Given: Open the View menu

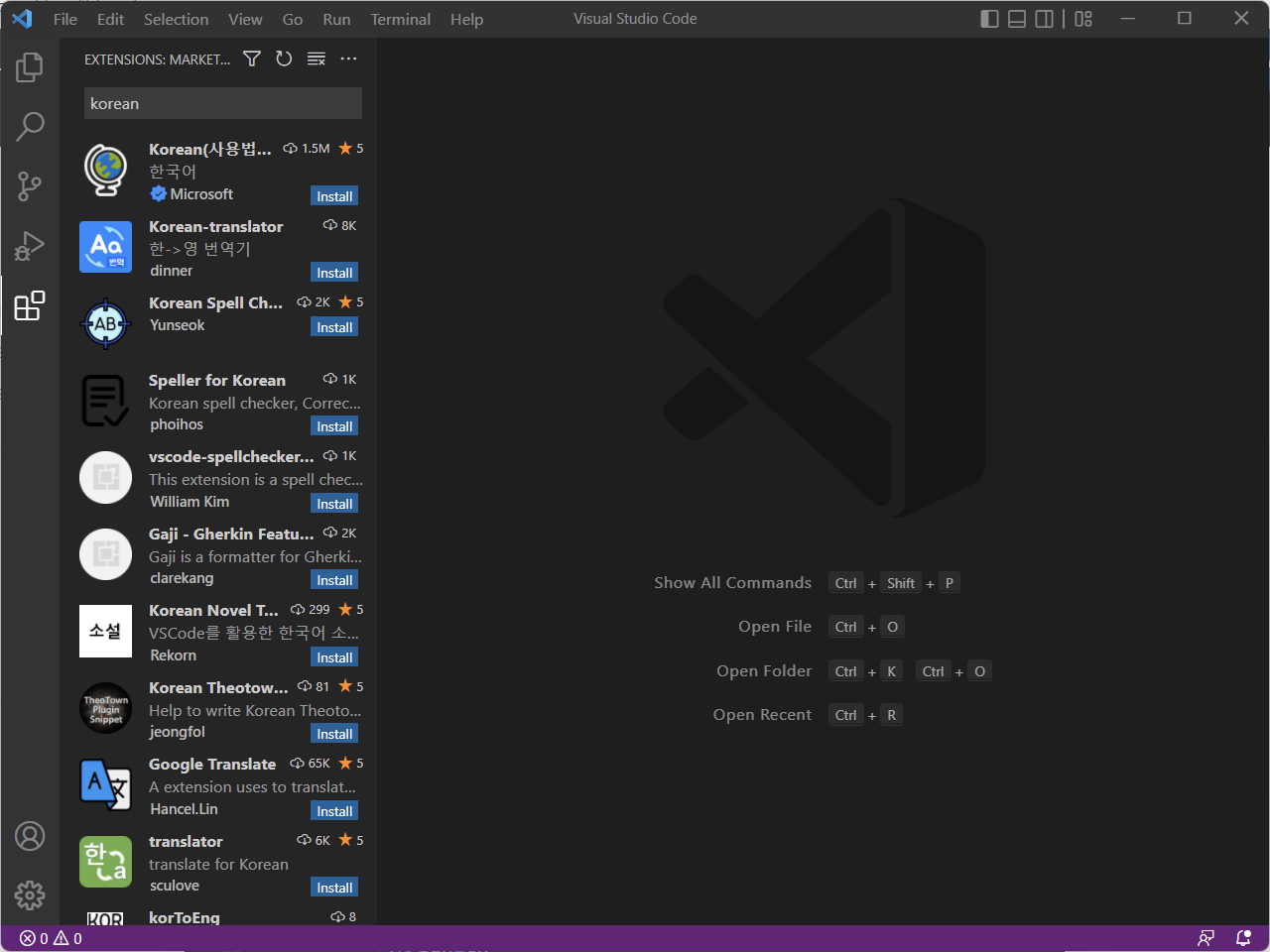Looking at the screenshot, I should 246,19.
